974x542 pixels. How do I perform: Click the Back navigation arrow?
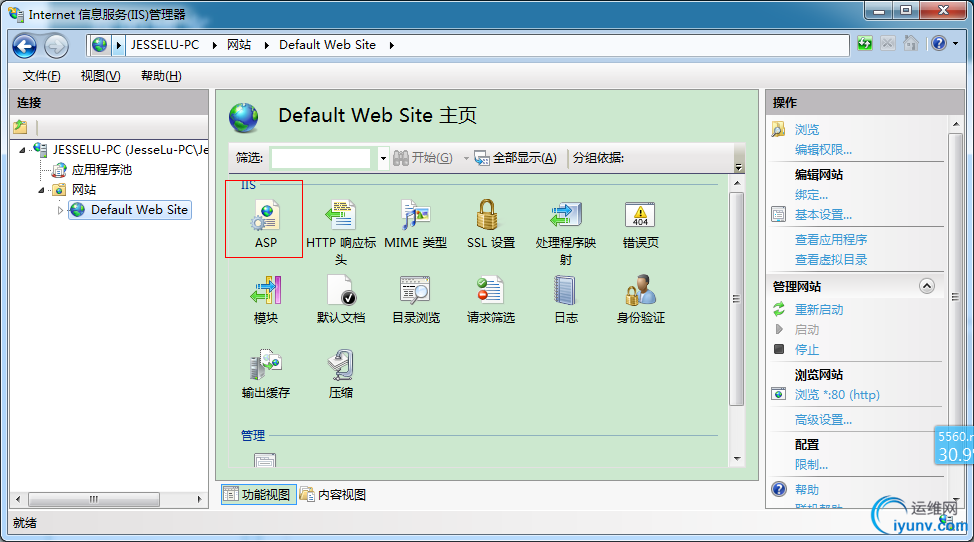coord(25,46)
